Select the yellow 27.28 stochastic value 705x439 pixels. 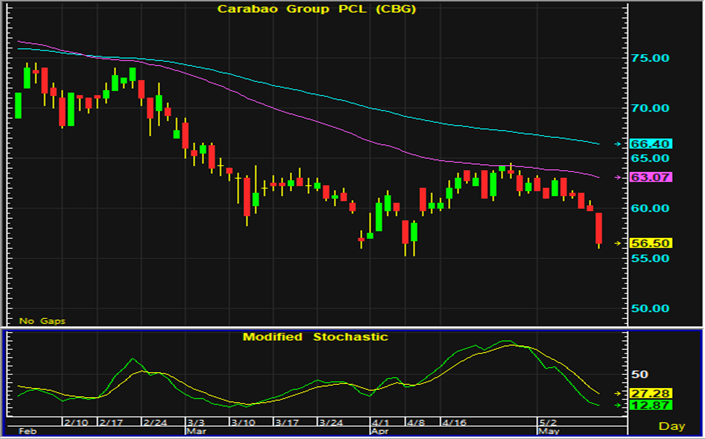tap(651, 393)
